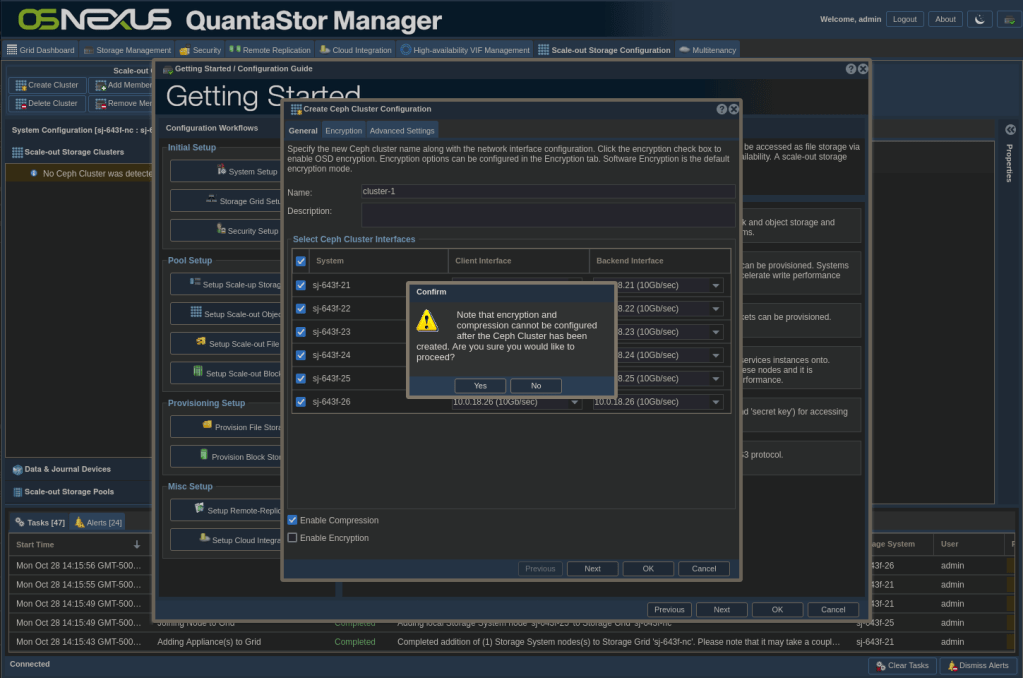The width and height of the screenshot is (1023, 678).
Task: Click help icon in Create Ceph Cluster dialog
Action: pos(721,109)
